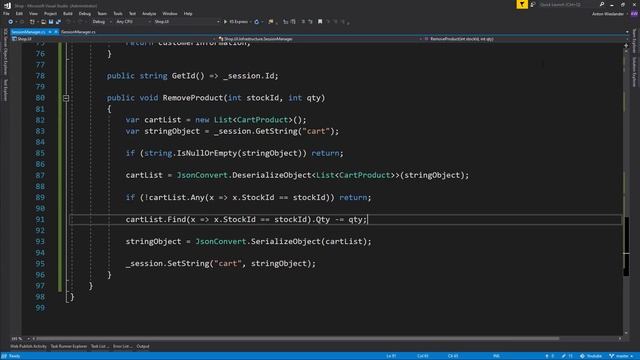640x360 pixels.
Task: Open the Shop.UI.Infrastructure.SessionManager type dropdown
Action: pos(319,39)
